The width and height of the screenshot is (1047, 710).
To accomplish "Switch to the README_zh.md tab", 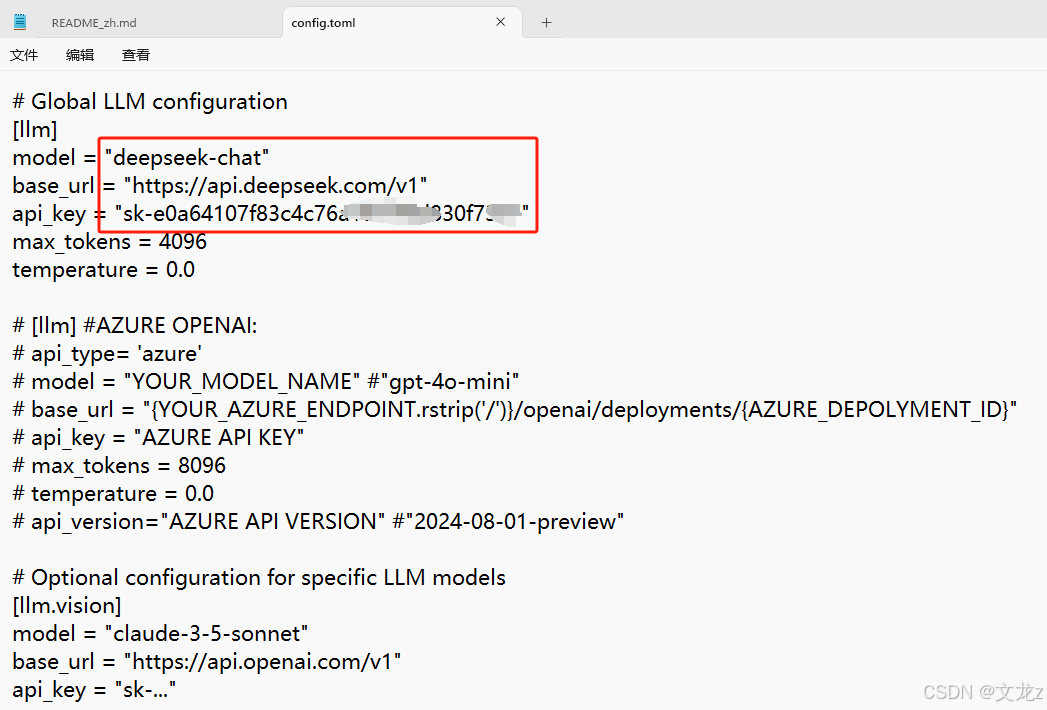I will 94,21.
